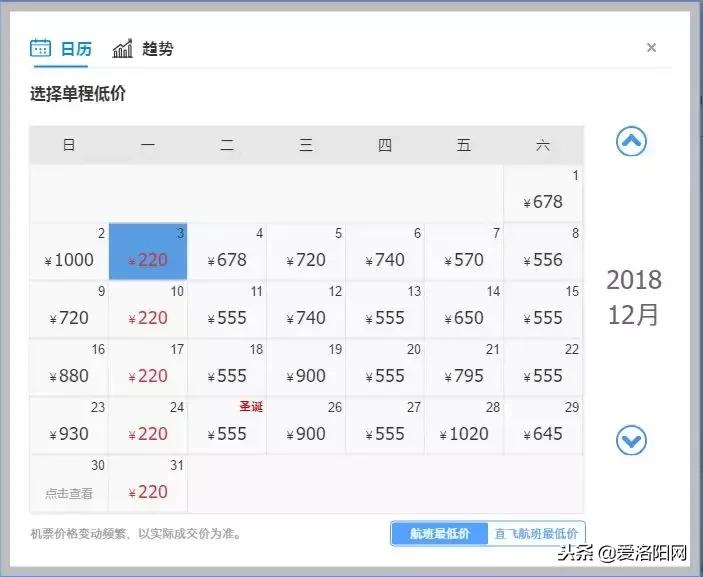Select 航班最低价 price mode

pyautogui.click(x=439, y=534)
